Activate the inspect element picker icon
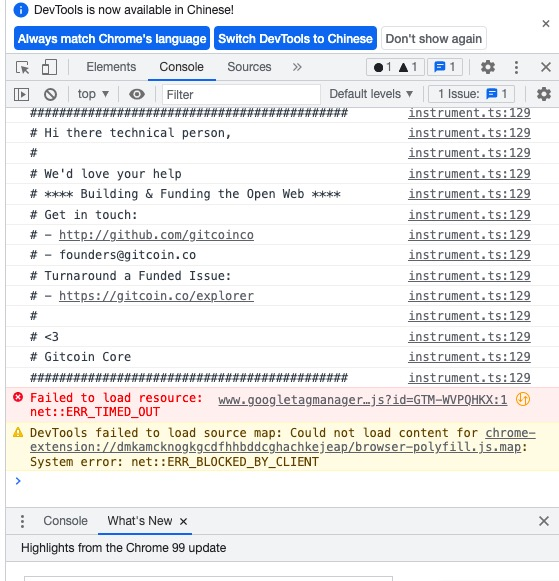The height and width of the screenshot is (581, 559). point(23,67)
